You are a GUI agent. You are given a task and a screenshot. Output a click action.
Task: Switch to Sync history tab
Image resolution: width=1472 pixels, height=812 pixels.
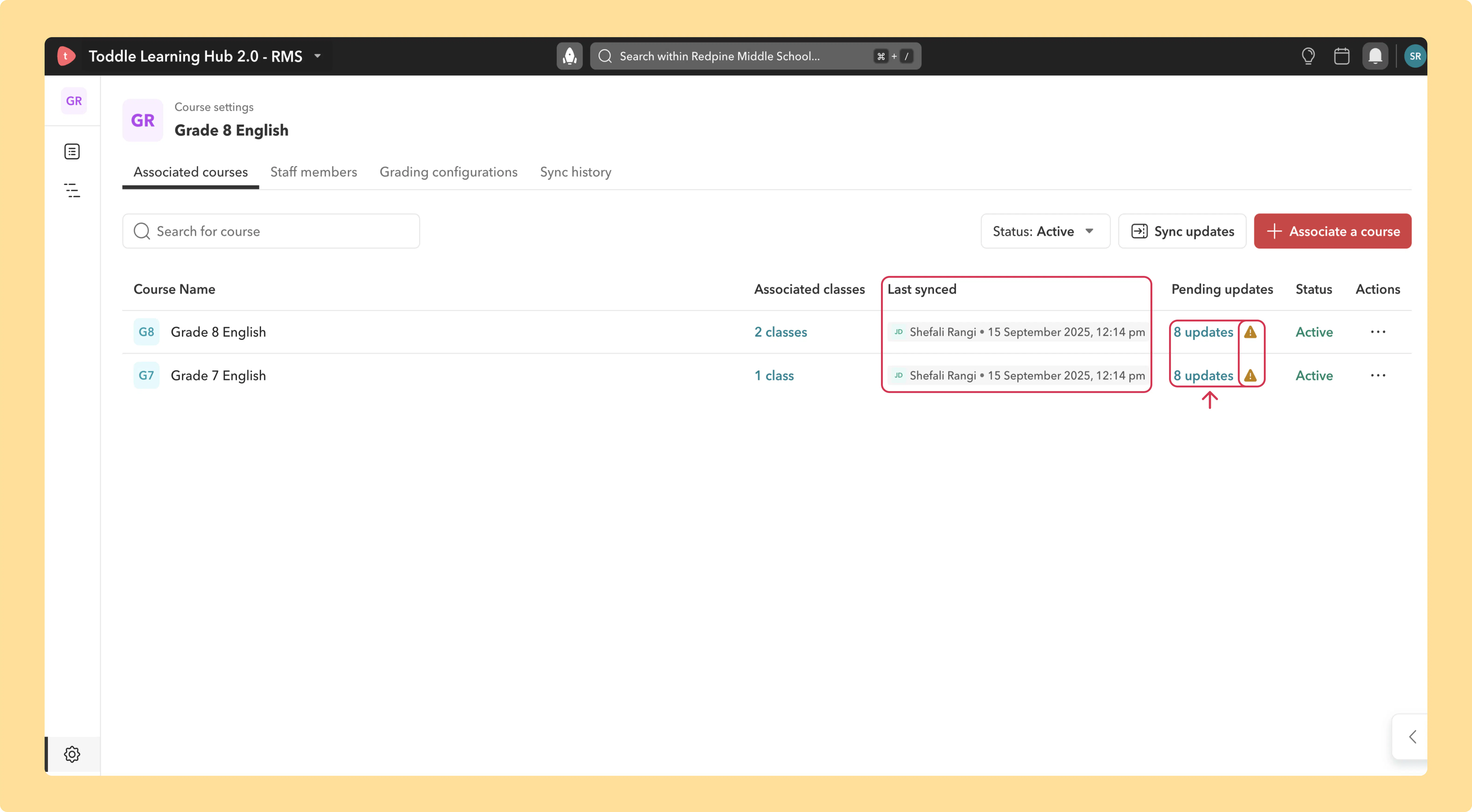575,172
